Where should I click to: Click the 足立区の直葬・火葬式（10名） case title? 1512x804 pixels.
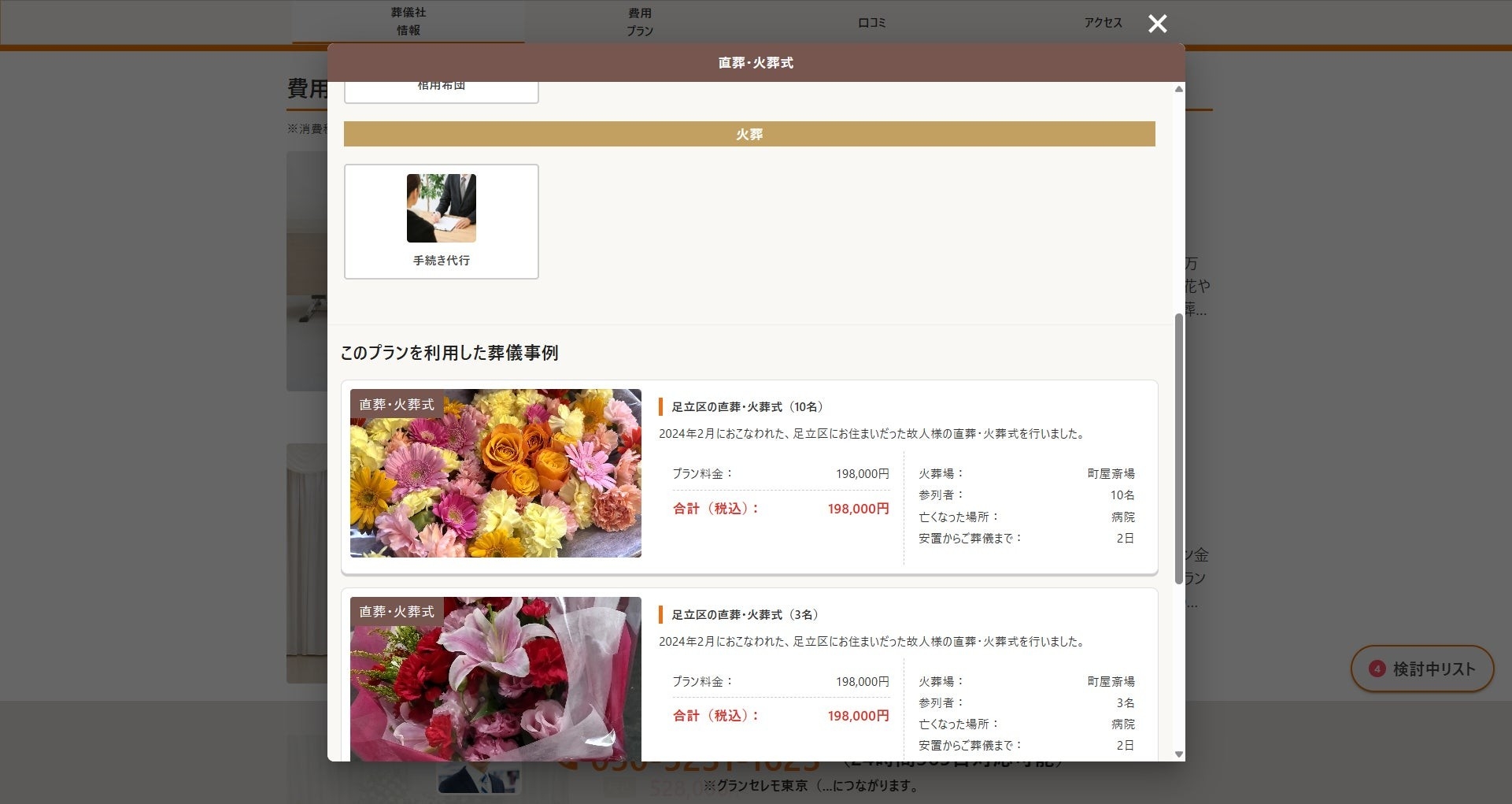(x=747, y=407)
